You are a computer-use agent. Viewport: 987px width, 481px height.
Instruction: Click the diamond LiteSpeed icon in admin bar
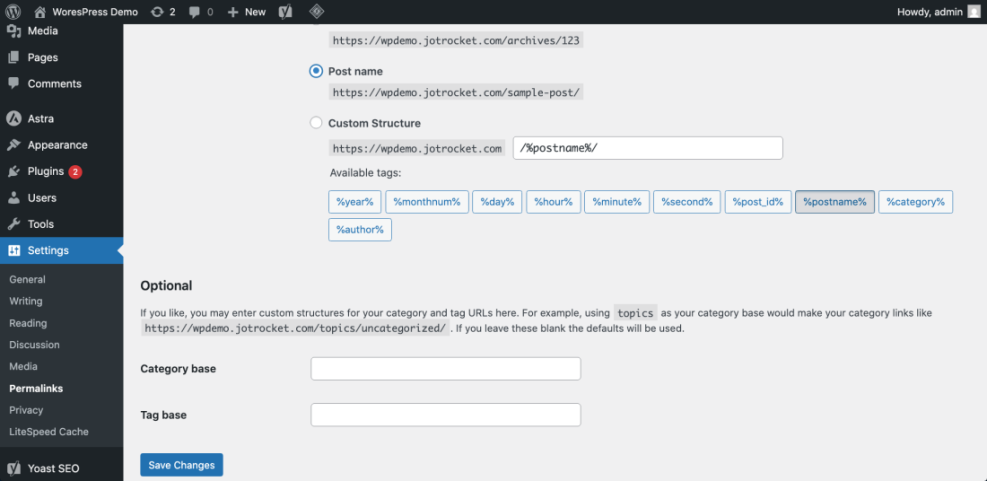coord(317,11)
